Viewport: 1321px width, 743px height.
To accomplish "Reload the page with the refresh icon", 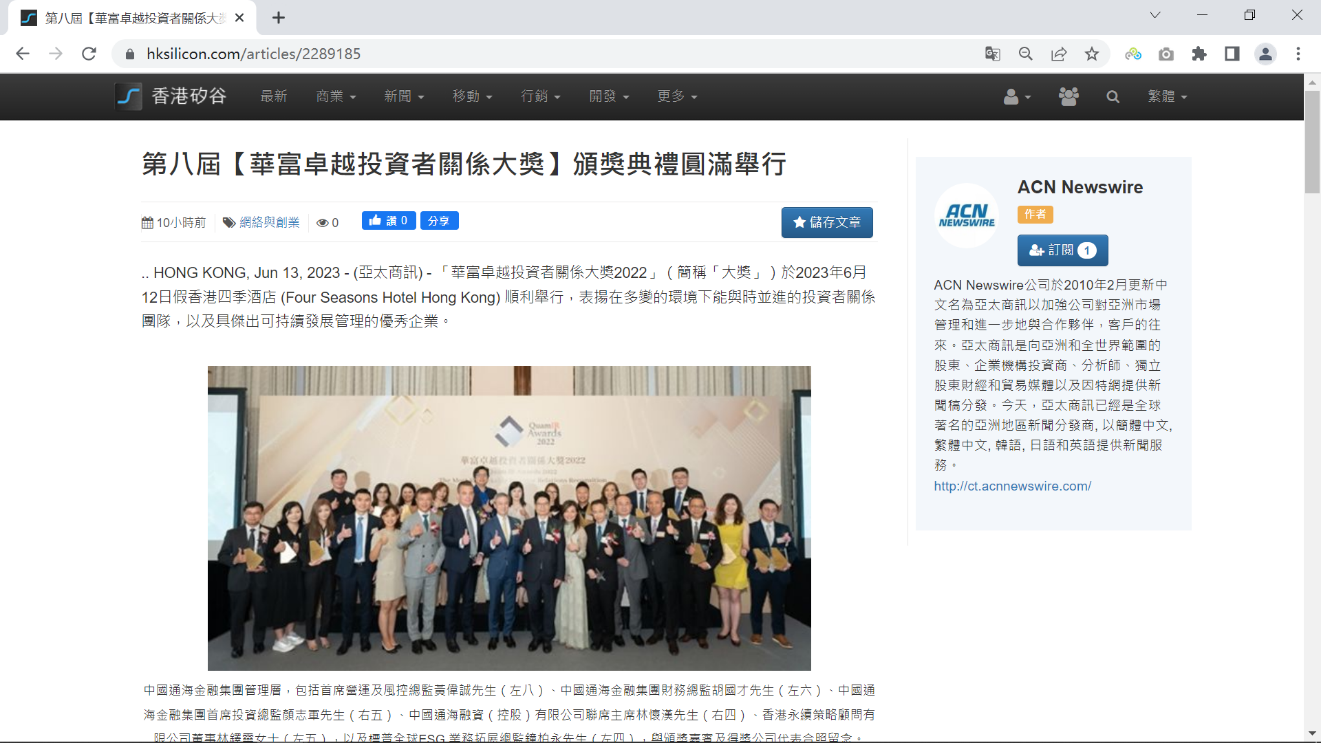I will click(x=89, y=54).
